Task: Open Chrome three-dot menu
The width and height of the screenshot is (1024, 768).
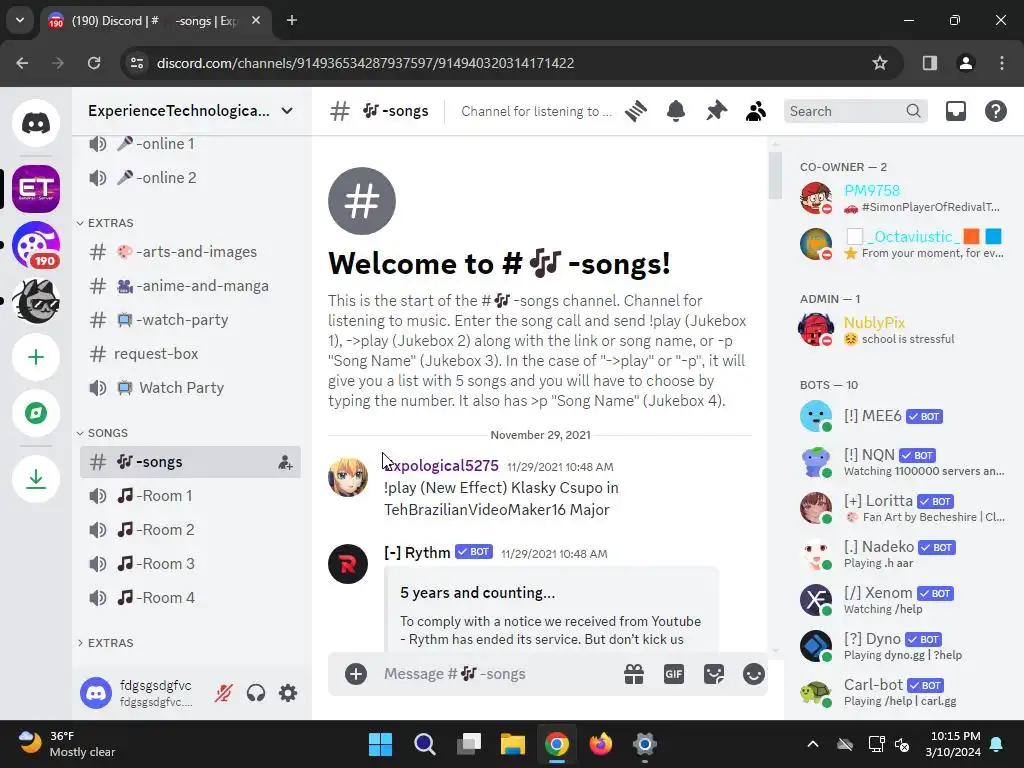Action: pos(1002,63)
